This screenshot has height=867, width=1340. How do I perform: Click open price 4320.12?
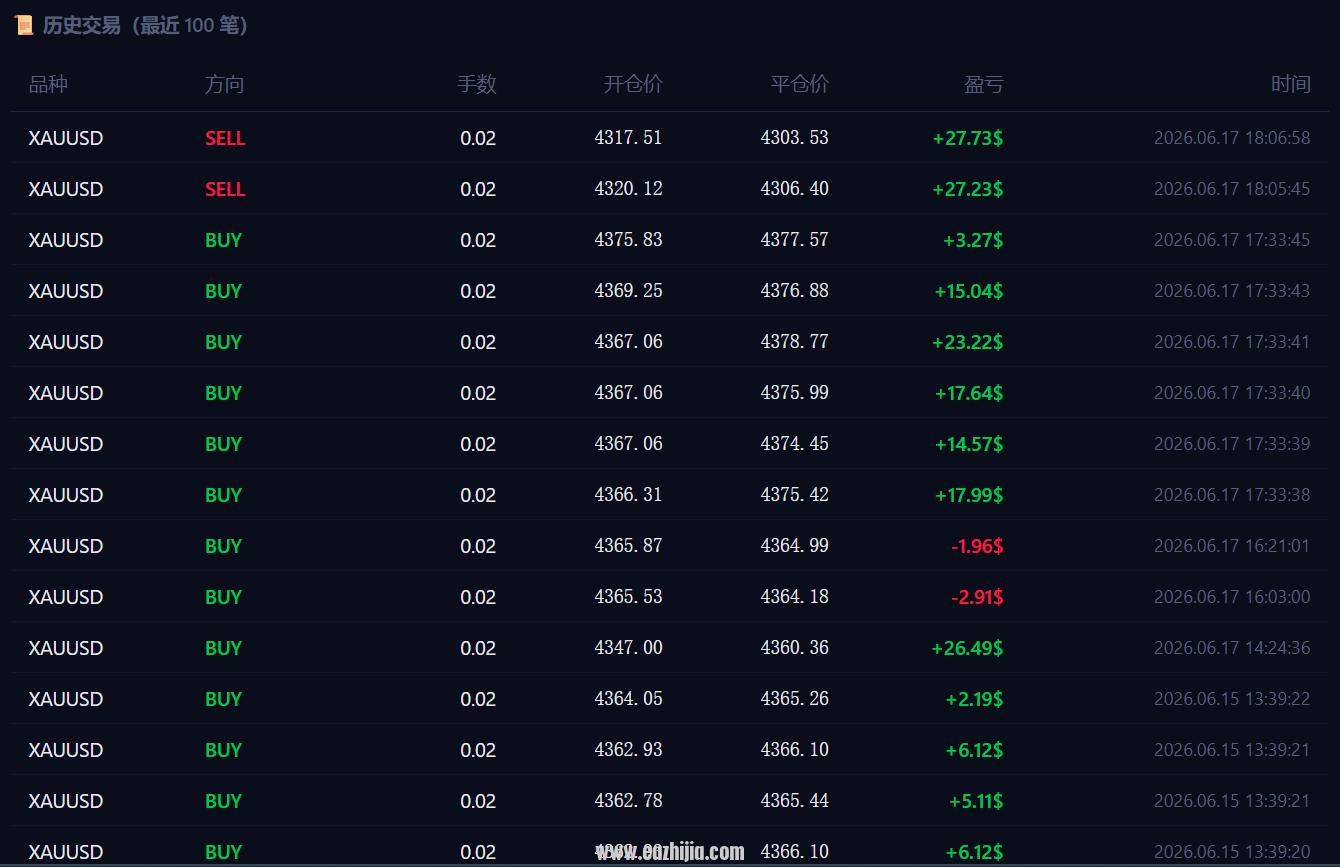[x=628, y=189]
